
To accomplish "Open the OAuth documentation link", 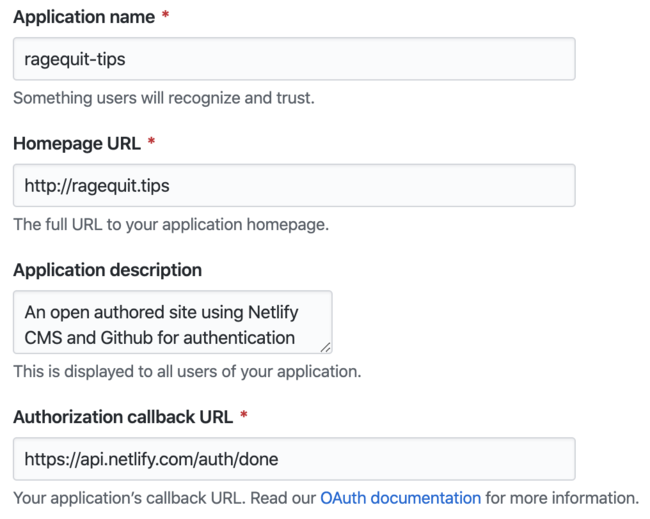I will [400, 498].
